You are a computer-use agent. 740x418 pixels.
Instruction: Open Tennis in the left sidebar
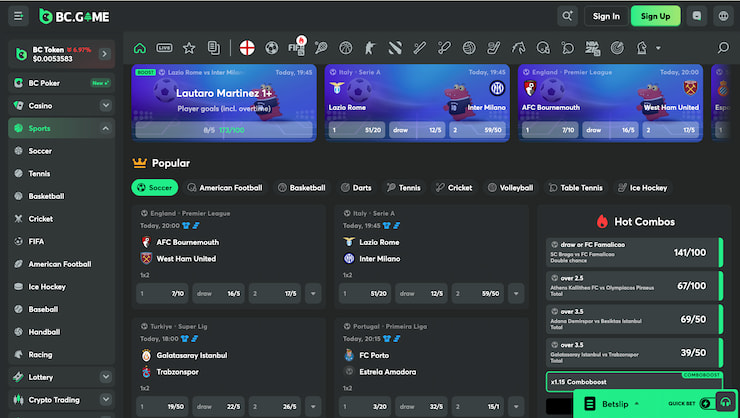pyautogui.click(x=40, y=174)
